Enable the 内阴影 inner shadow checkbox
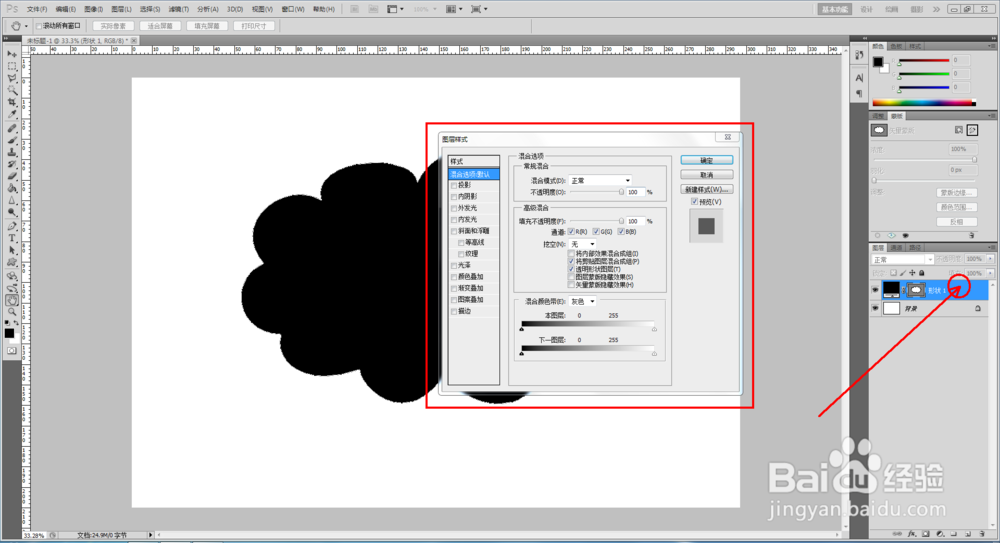Viewport: 1000px width, 543px height. pyautogui.click(x=454, y=197)
